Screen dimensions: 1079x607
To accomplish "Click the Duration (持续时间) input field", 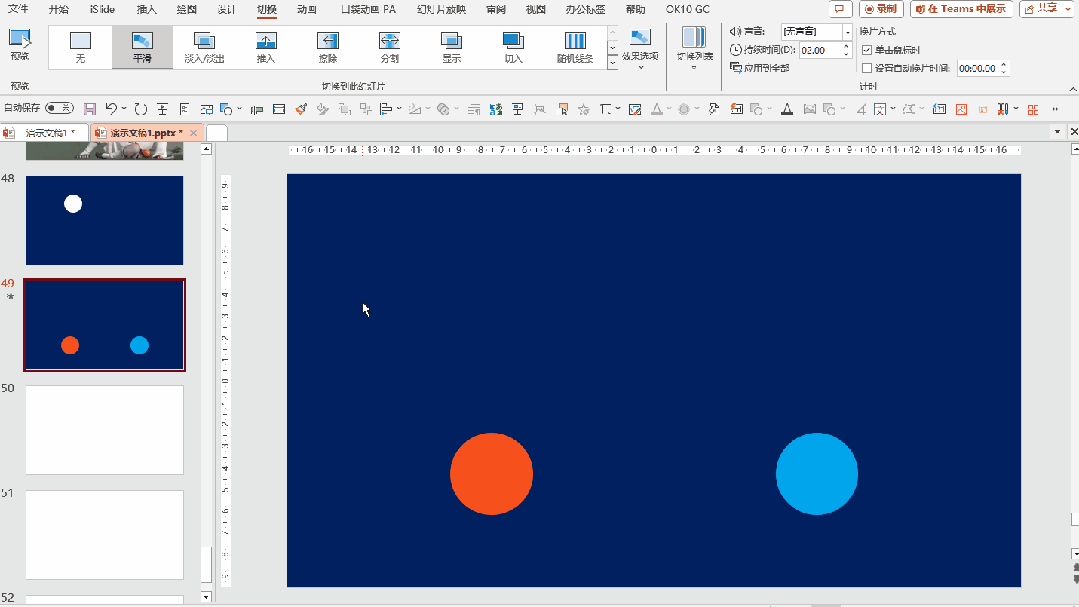I will [820, 50].
